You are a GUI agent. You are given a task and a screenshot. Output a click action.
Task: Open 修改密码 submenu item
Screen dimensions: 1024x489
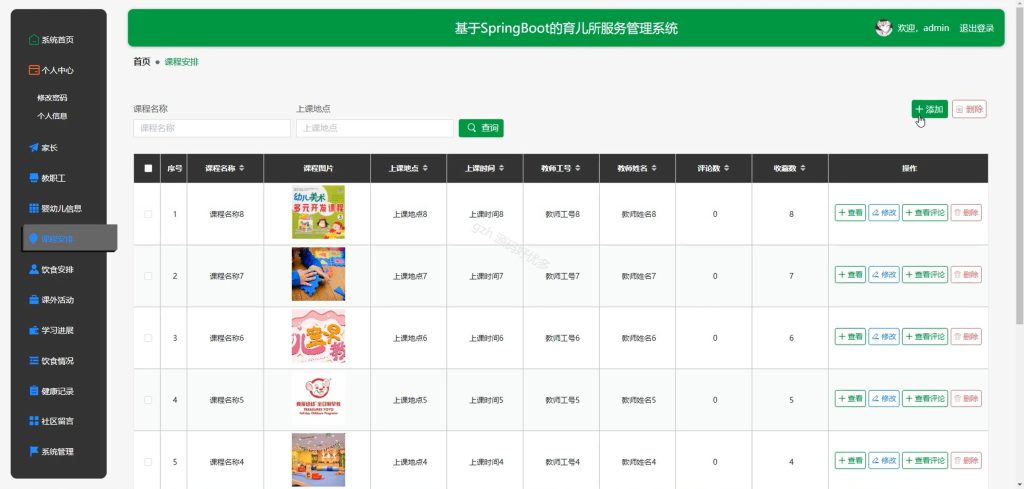(52, 98)
